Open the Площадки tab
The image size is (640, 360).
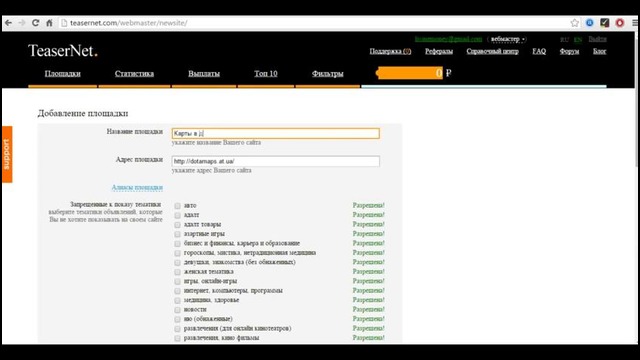pyautogui.click(x=62, y=73)
